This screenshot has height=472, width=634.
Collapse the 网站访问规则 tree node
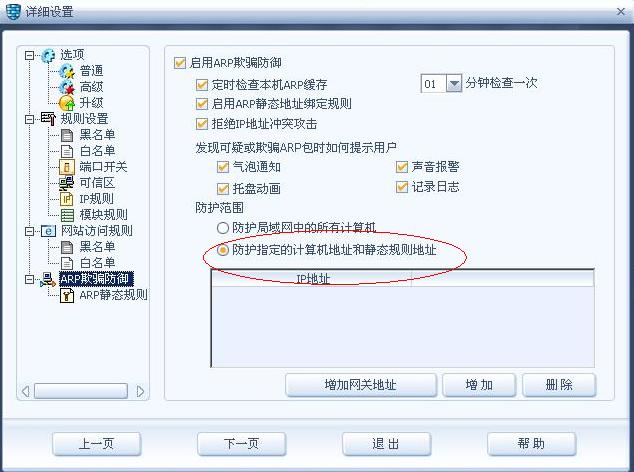coord(29,231)
